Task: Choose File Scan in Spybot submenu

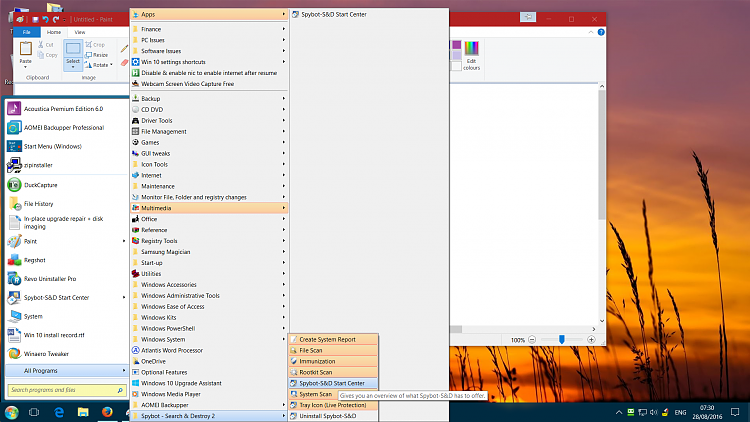Action: pyautogui.click(x=333, y=350)
